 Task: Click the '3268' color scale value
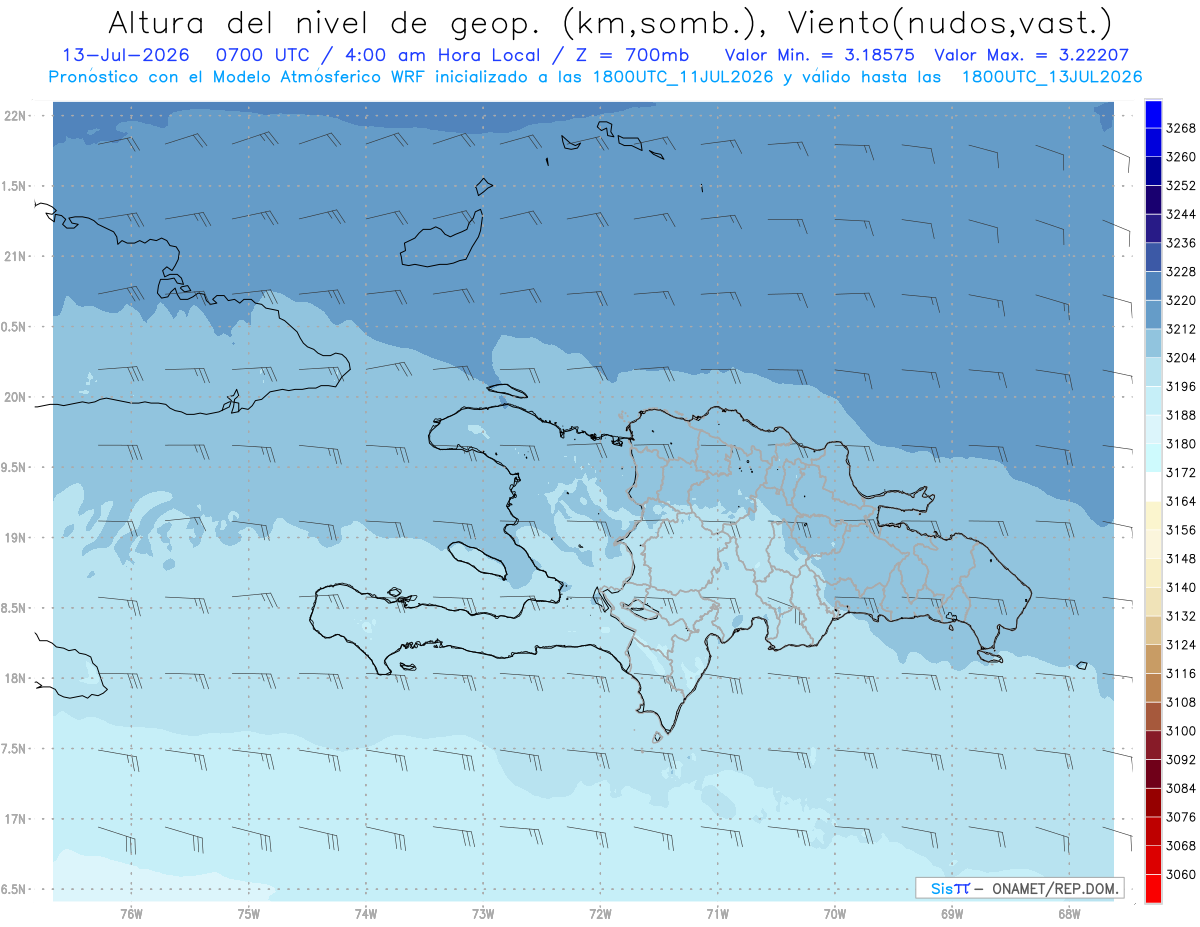tap(1181, 128)
